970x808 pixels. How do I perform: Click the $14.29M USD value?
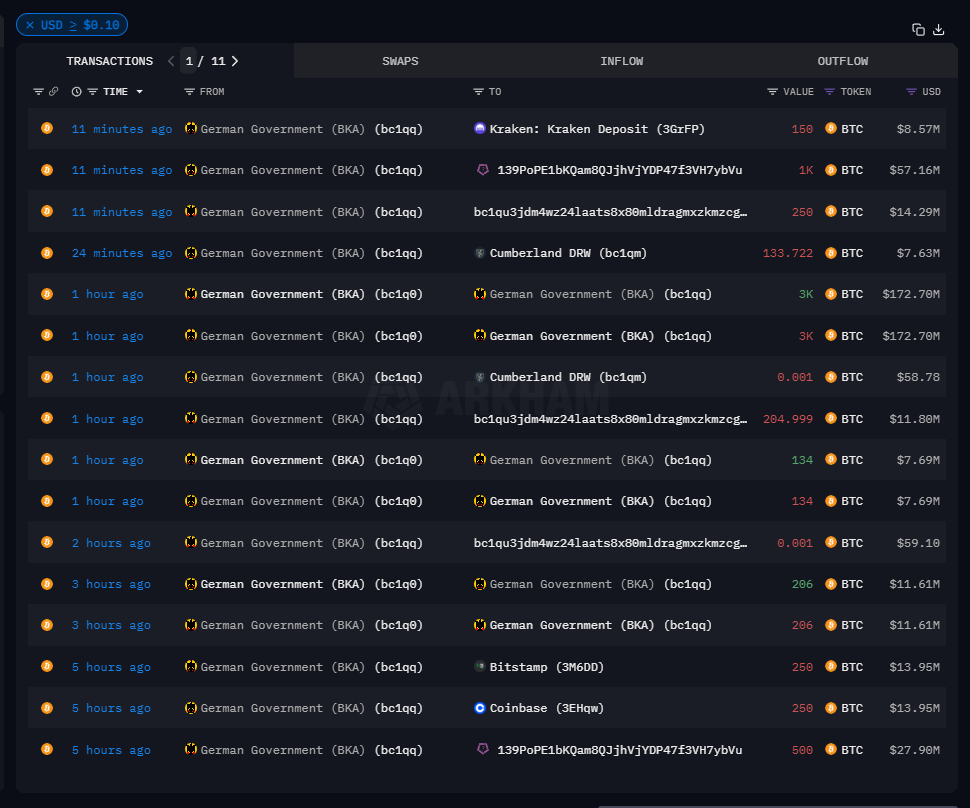click(x=914, y=212)
